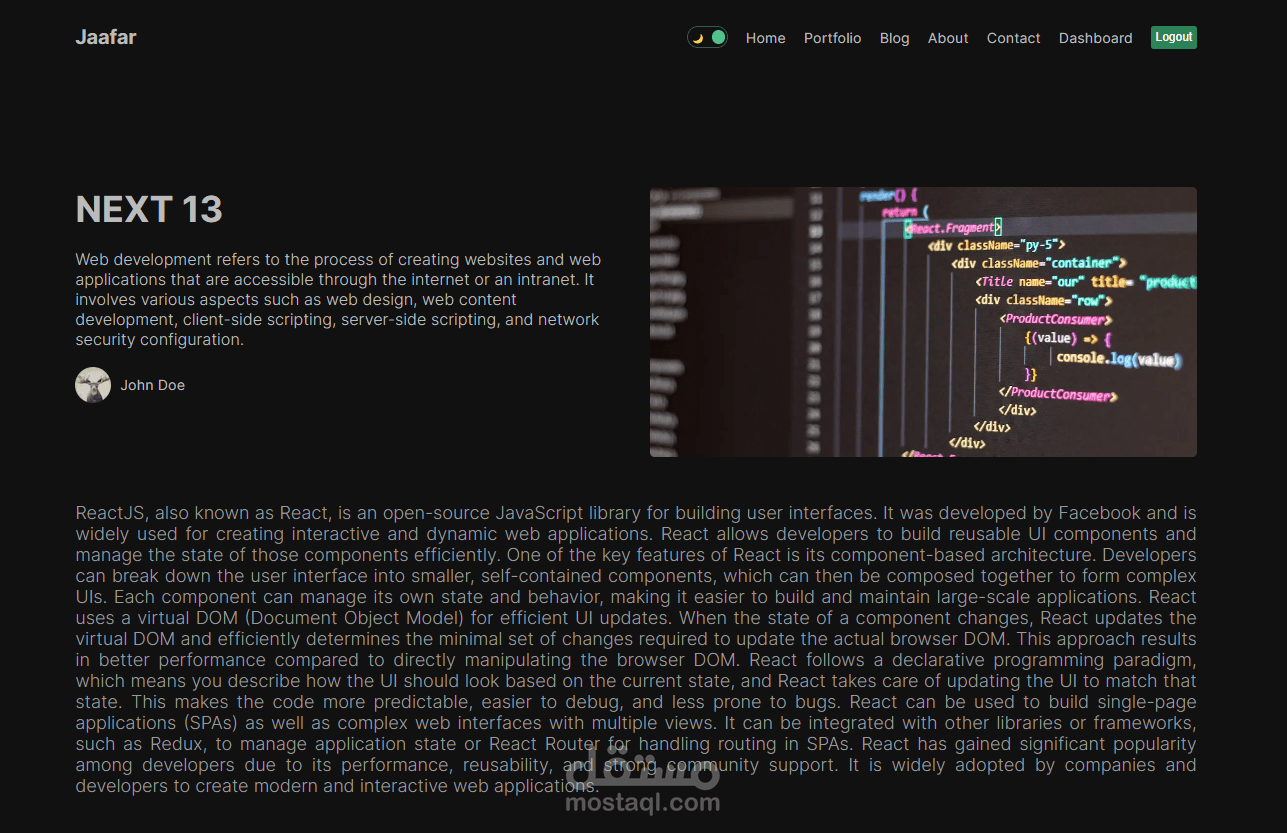Click John Doe's avatar picture
The width and height of the screenshot is (1287, 833).
[x=93, y=385]
